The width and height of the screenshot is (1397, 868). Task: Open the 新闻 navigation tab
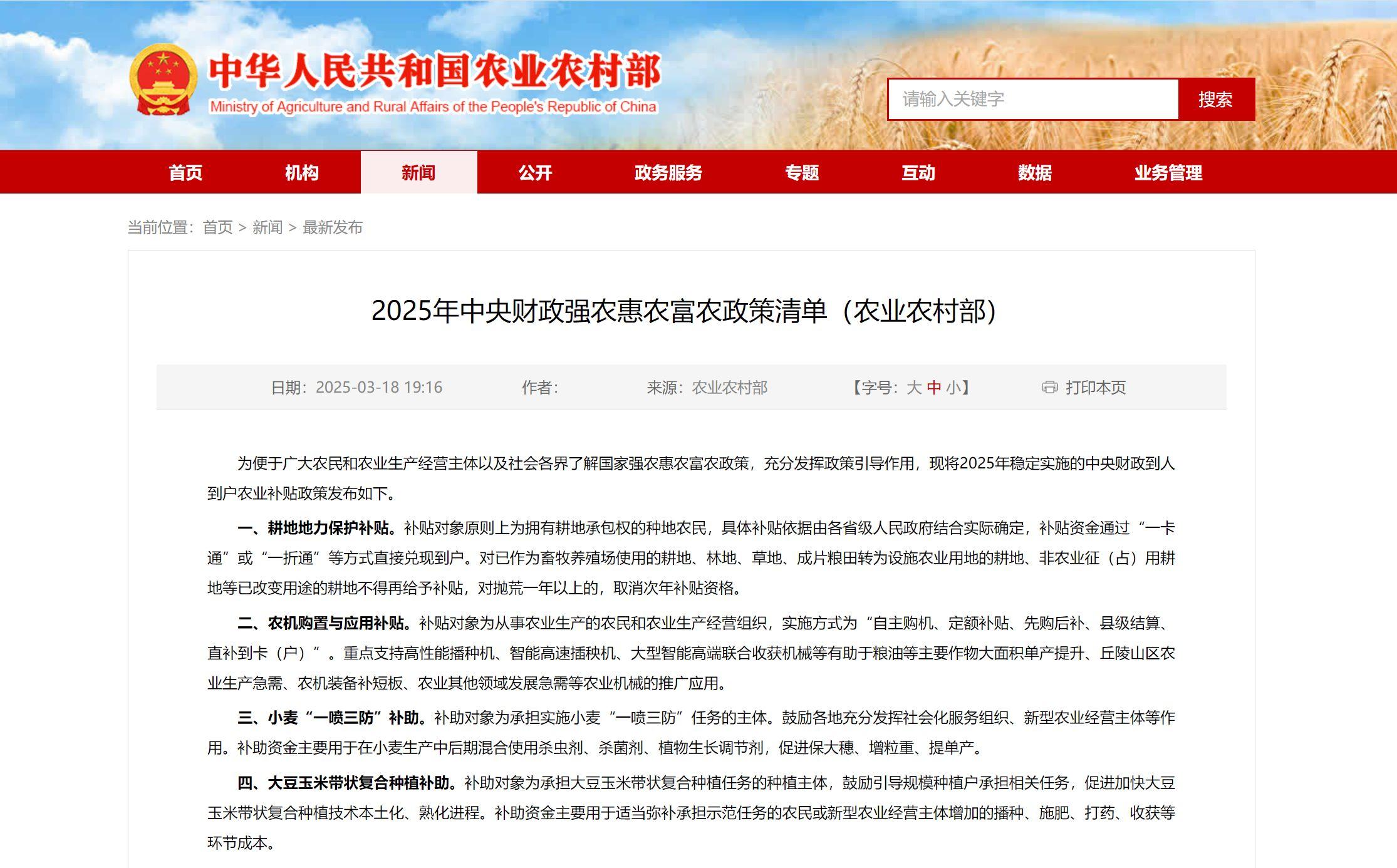click(418, 173)
